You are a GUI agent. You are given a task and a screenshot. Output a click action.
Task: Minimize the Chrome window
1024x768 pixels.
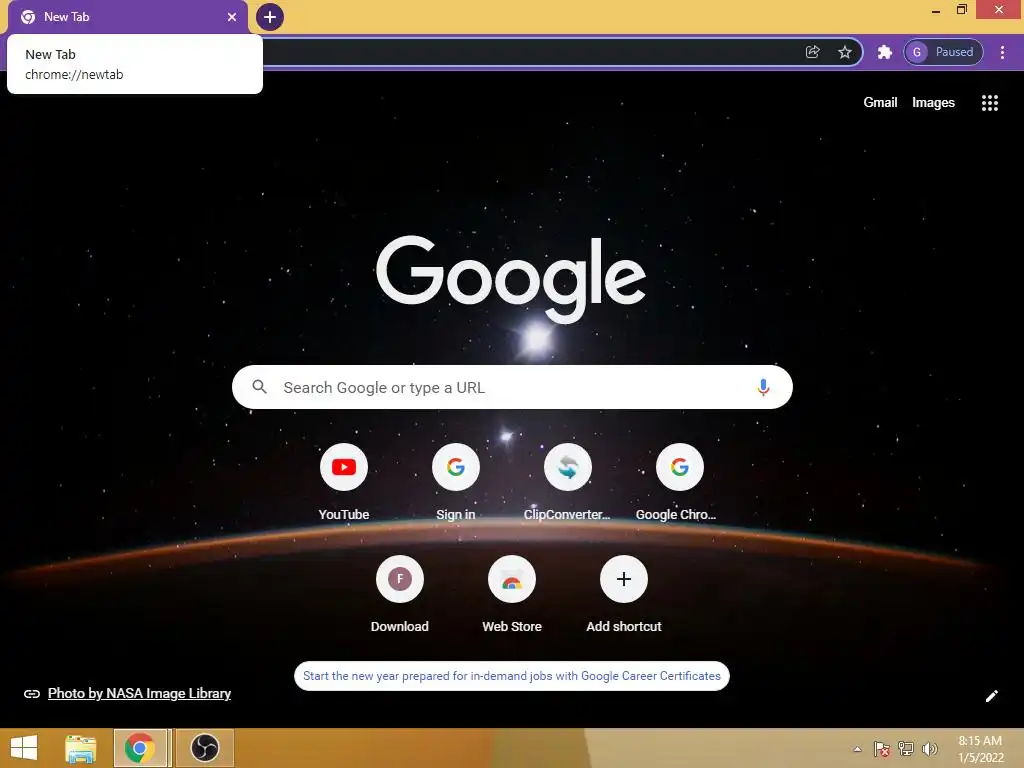(x=935, y=10)
